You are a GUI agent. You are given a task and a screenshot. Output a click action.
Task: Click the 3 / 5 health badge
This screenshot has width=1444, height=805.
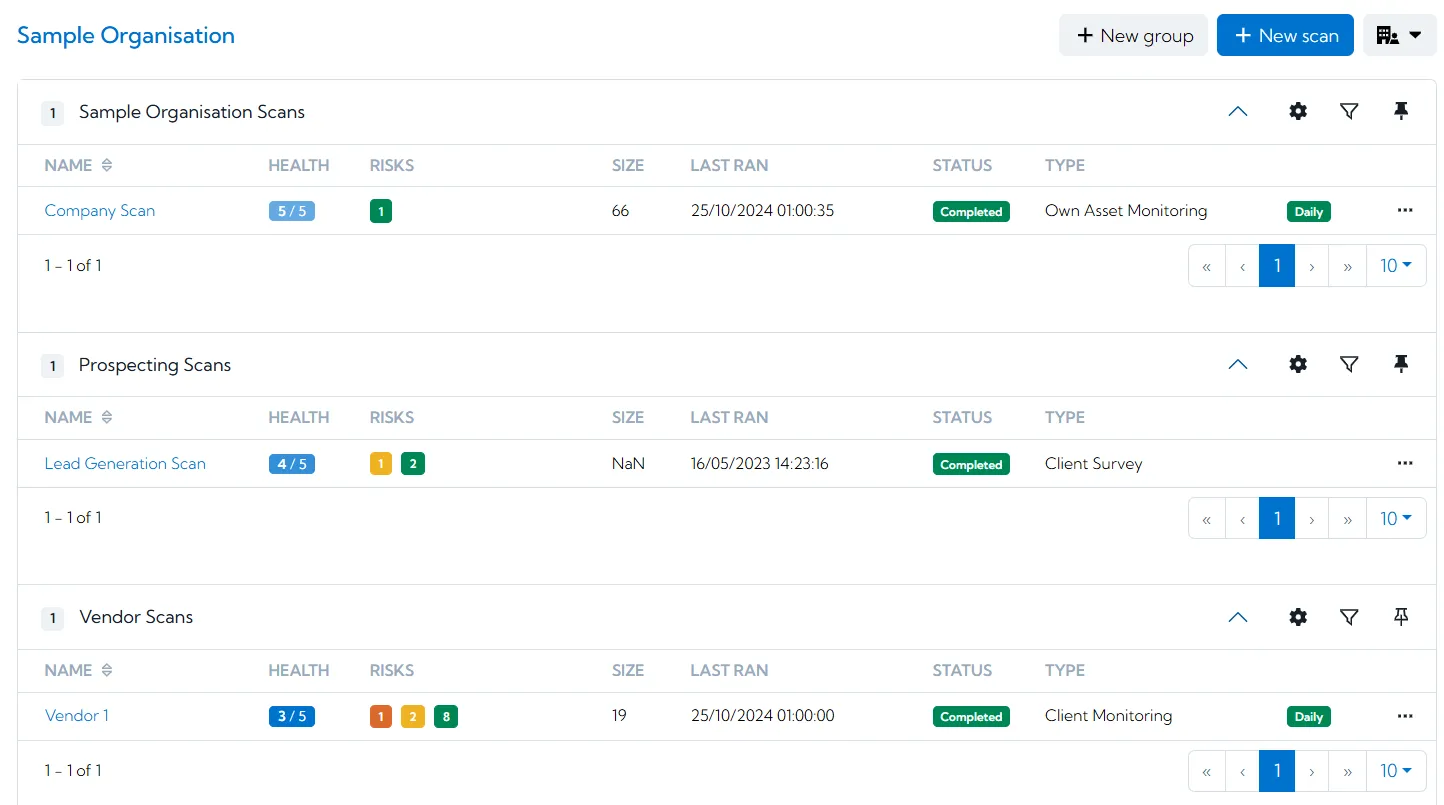(291, 716)
